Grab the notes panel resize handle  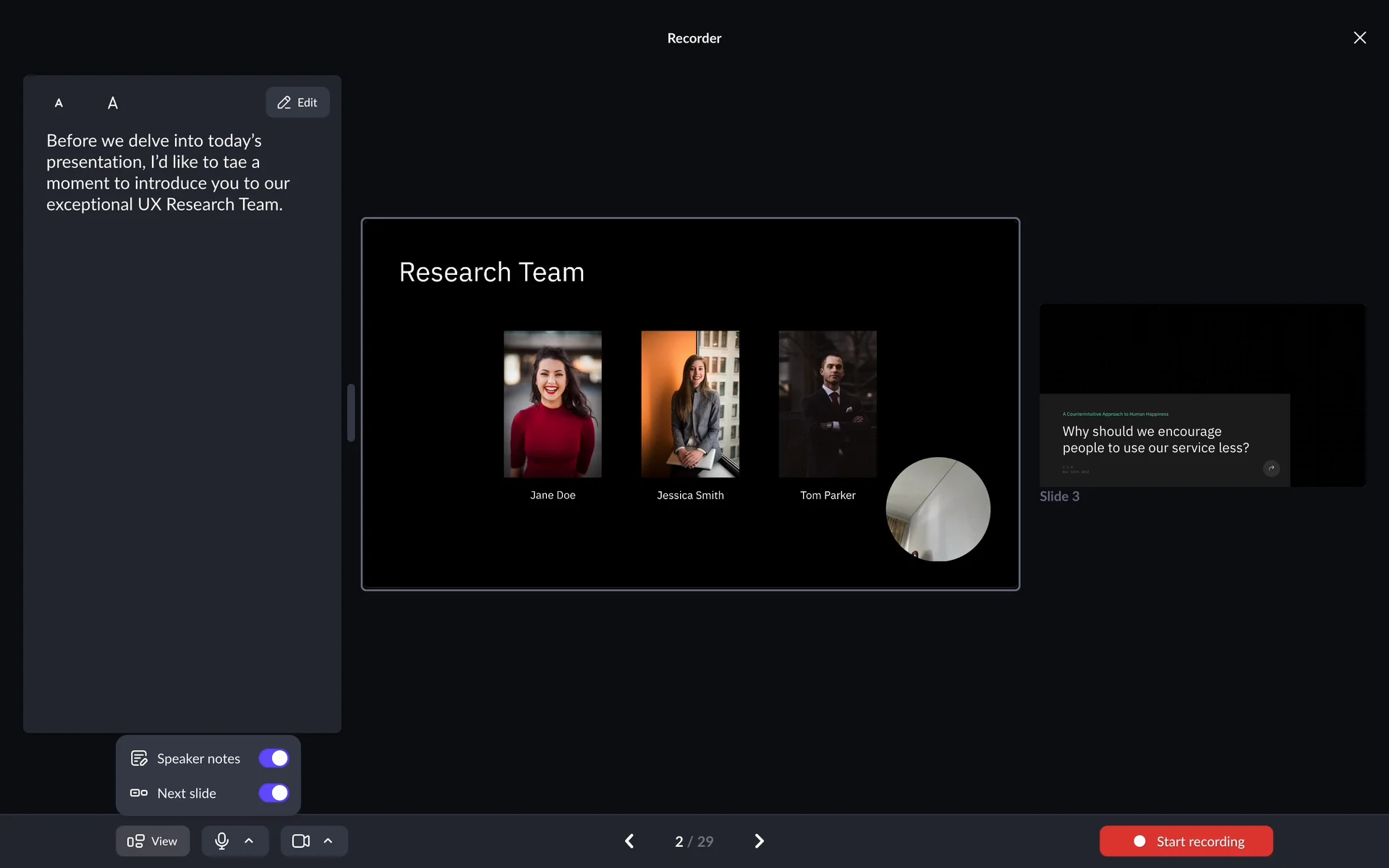pyautogui.click(x=351, y=412)
